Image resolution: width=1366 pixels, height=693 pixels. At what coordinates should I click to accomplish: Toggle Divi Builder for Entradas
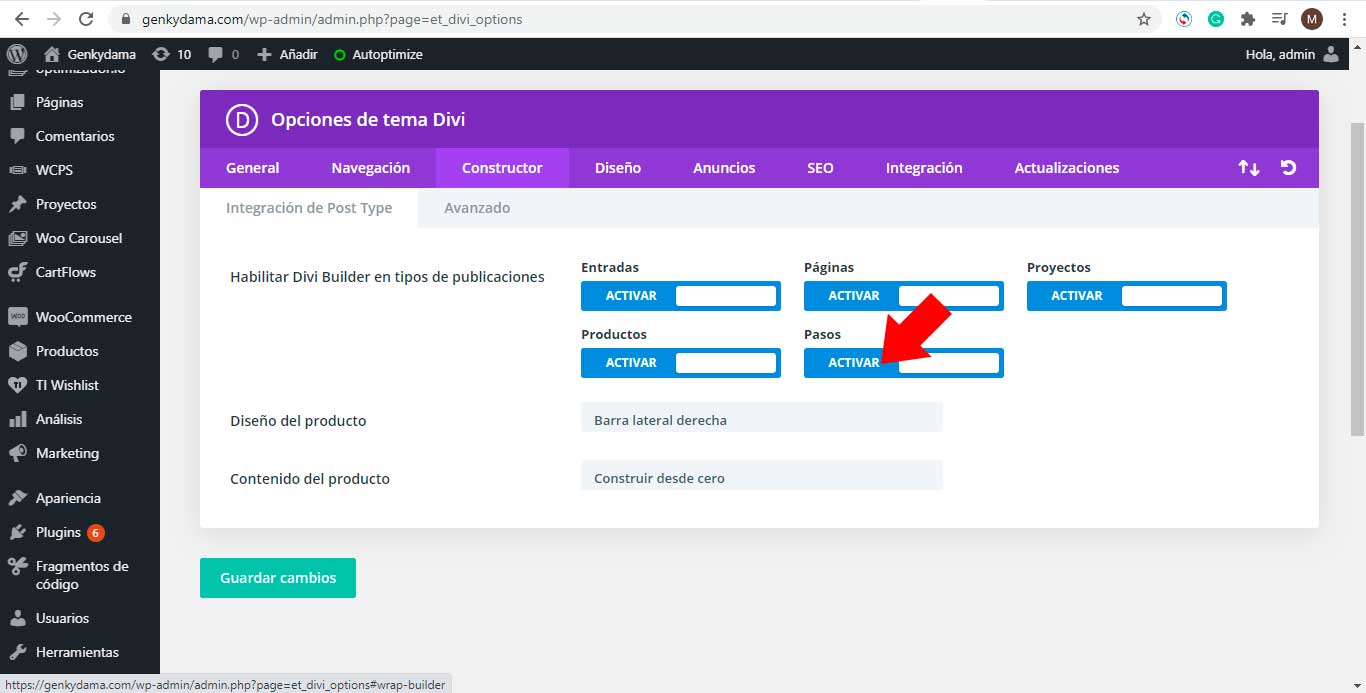pos(681,296)
